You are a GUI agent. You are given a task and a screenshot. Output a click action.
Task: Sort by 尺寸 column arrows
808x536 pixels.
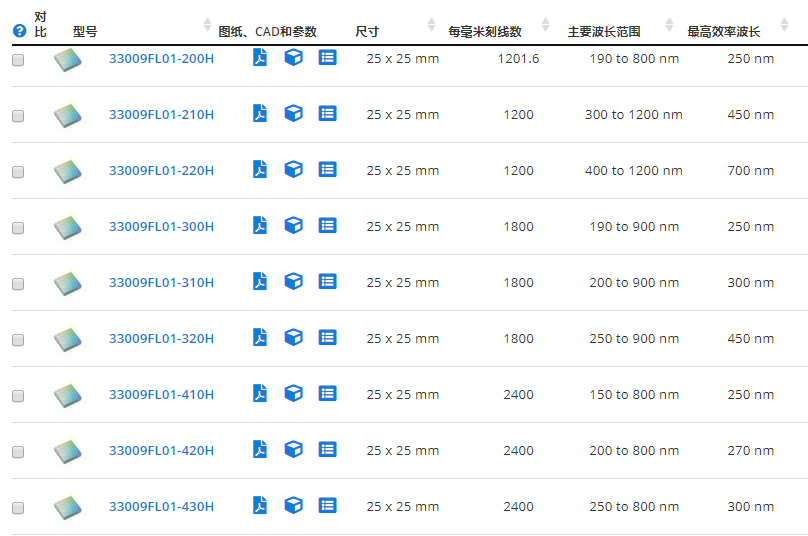[x=431, y=24]
